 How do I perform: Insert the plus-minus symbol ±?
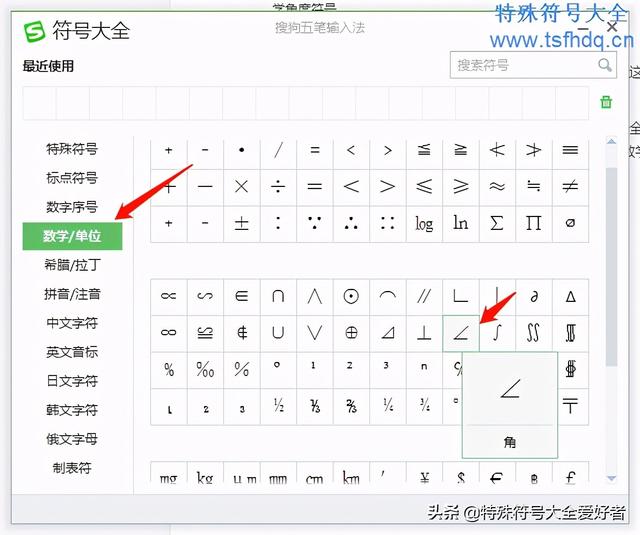coord(242,224)
